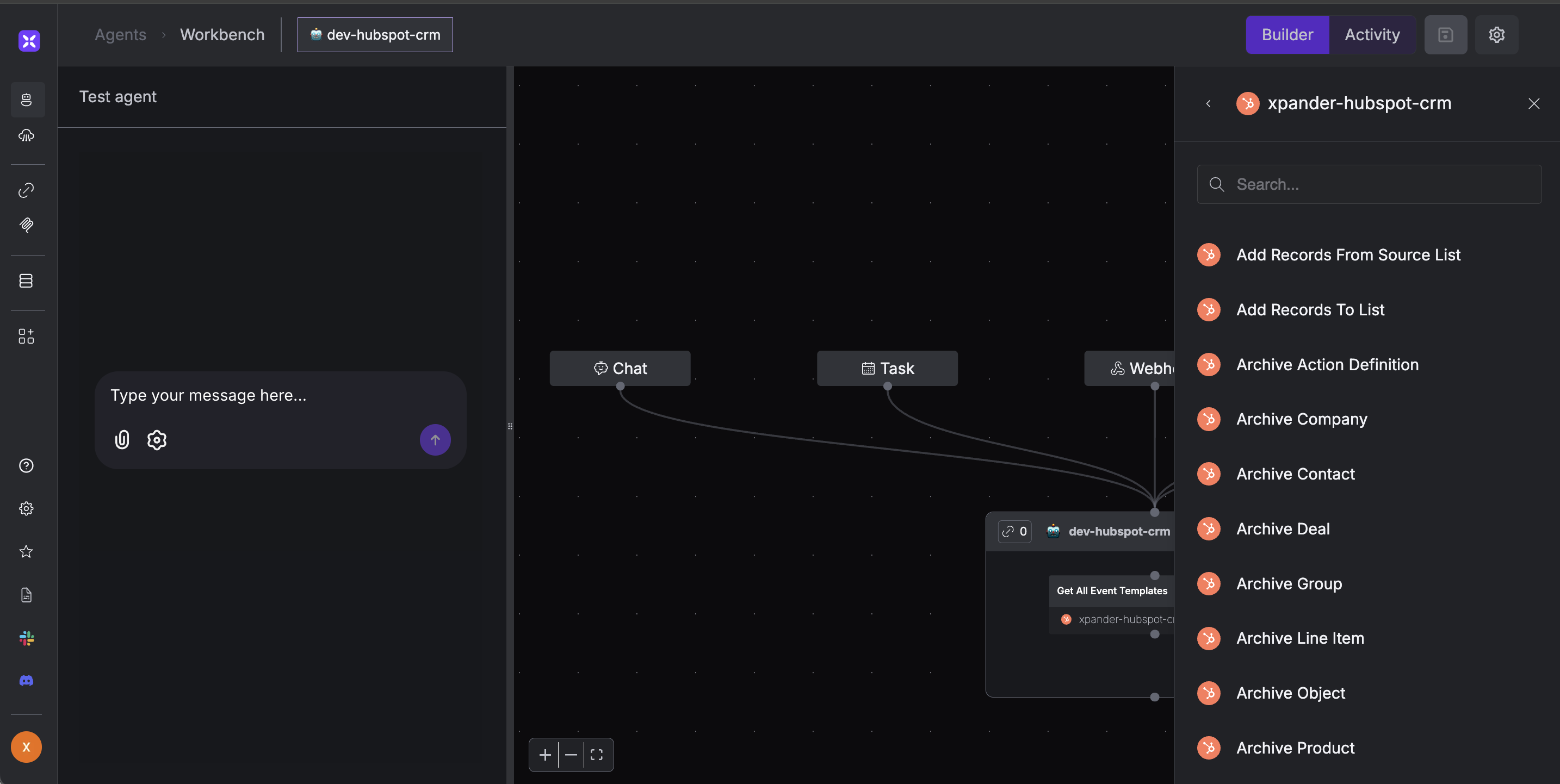The image size is (1560, 784).
Task: Select the Builder tab
Action: click(x=1287, y=35)
